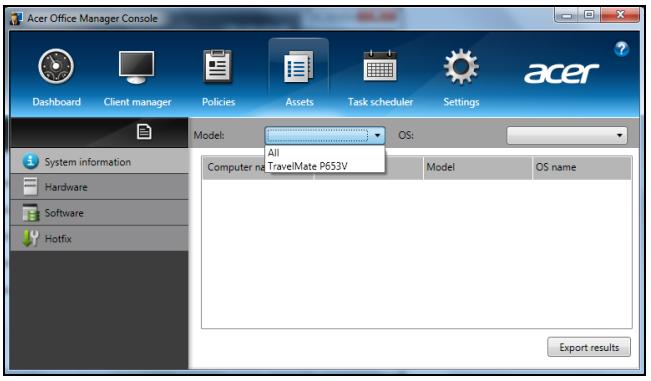Close the Acer Office Manager Console window
Viewport: 651px width, 381px height.
[620, 15]
